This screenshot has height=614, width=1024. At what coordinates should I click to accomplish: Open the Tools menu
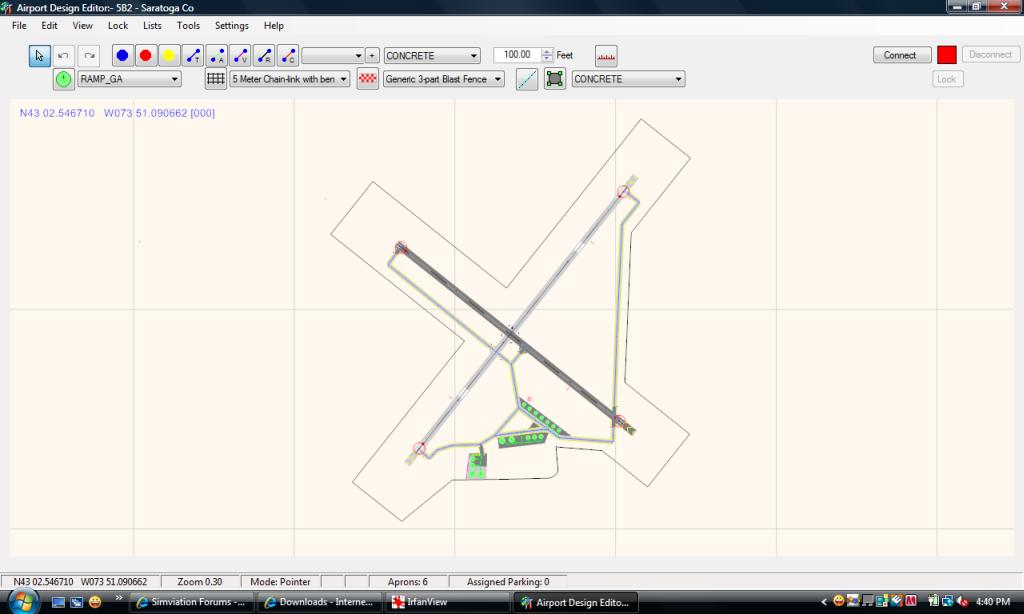pyautogui.click(x=188, y=26)
